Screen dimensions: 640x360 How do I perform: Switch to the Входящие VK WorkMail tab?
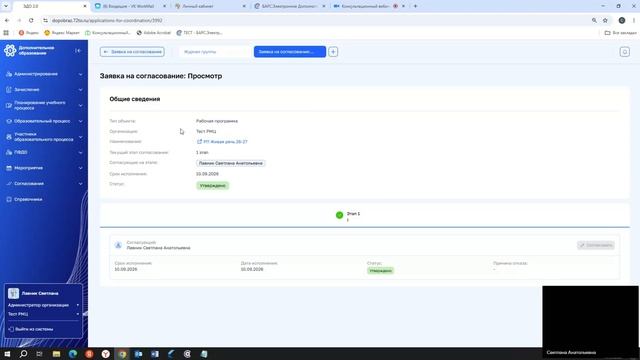[131, 6]
